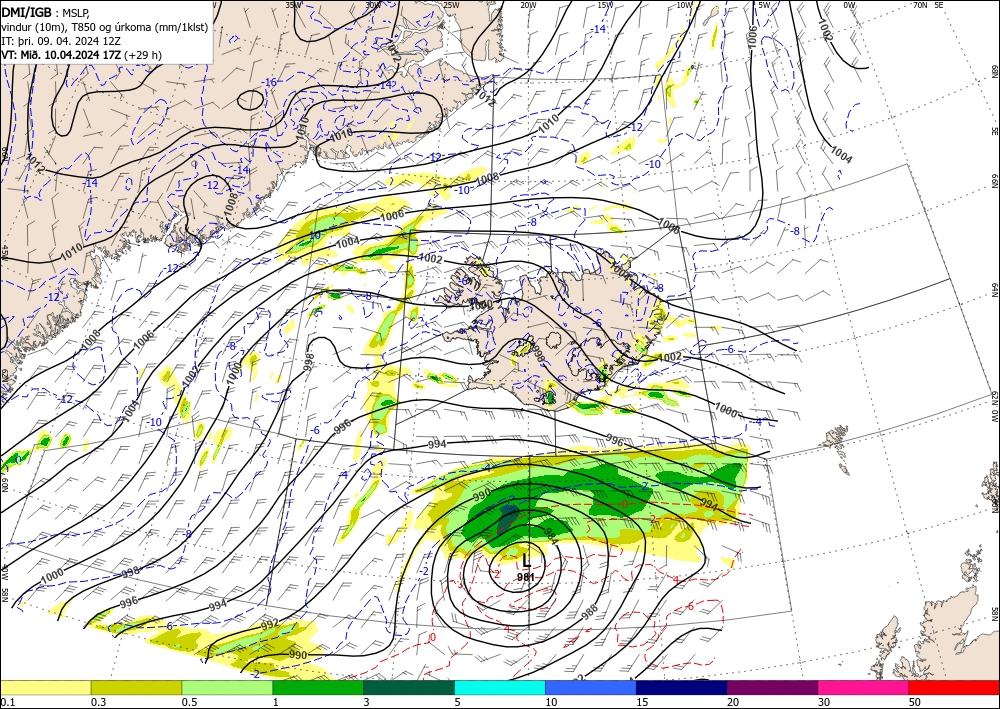The width and height of the screenshot is (1000, 709).
Task: Click the yellow 0.1–0.3 precipitation legend swatch
Action: pyautogui.click(x=46, y=687)
